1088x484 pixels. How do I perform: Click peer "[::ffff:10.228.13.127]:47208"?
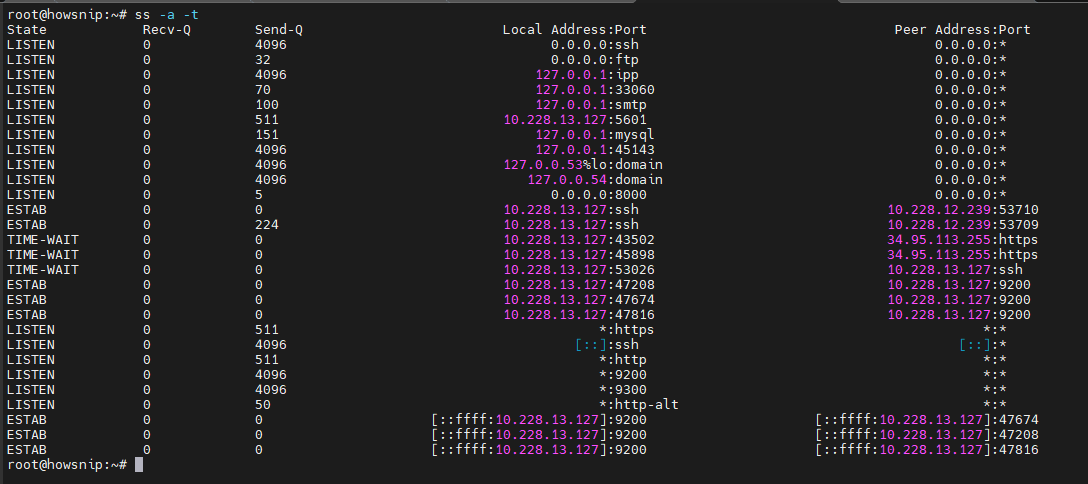tap(927, 435)
